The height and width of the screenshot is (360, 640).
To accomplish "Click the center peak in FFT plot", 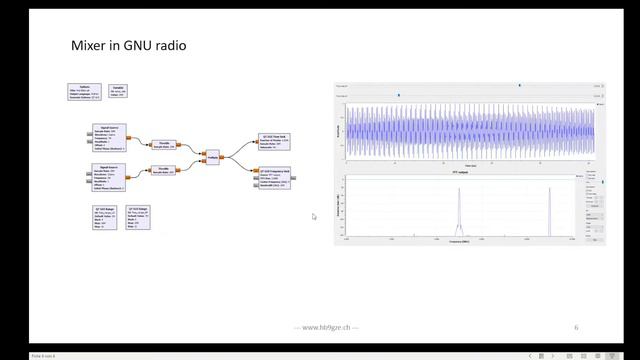I will coord(459,211).
